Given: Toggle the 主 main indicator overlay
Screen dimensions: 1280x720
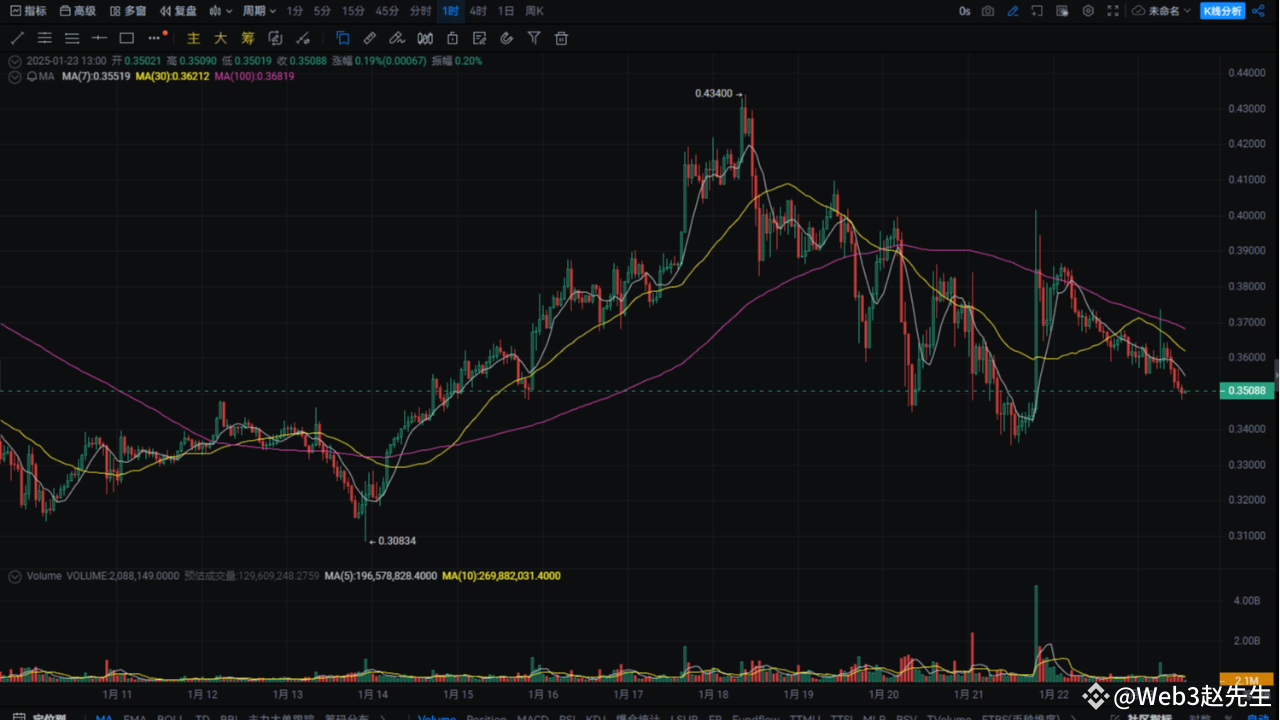Looking at the screenshot, I should coord(193,38).
